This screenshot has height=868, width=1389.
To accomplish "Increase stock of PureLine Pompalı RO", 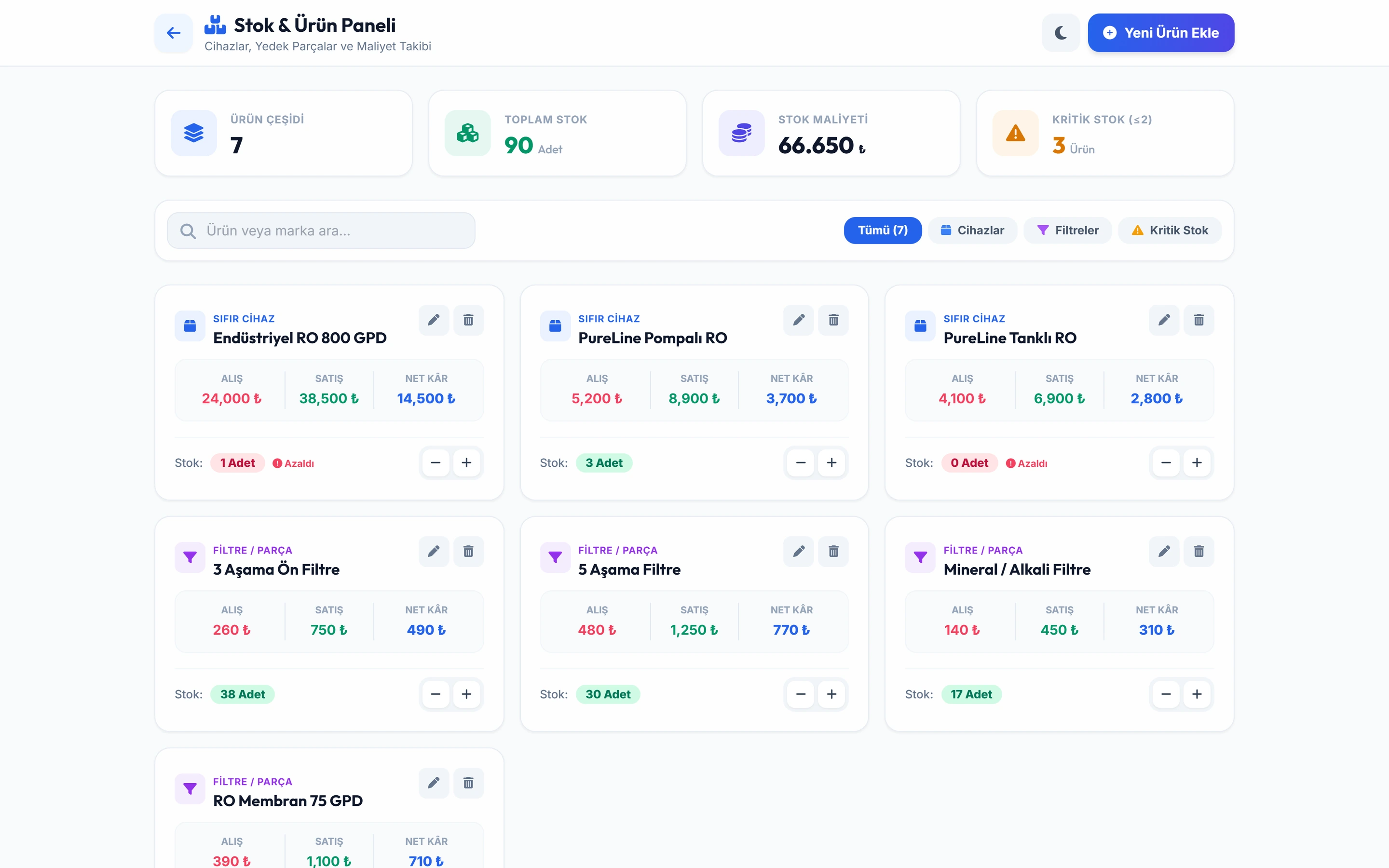I will click(831, 463).
